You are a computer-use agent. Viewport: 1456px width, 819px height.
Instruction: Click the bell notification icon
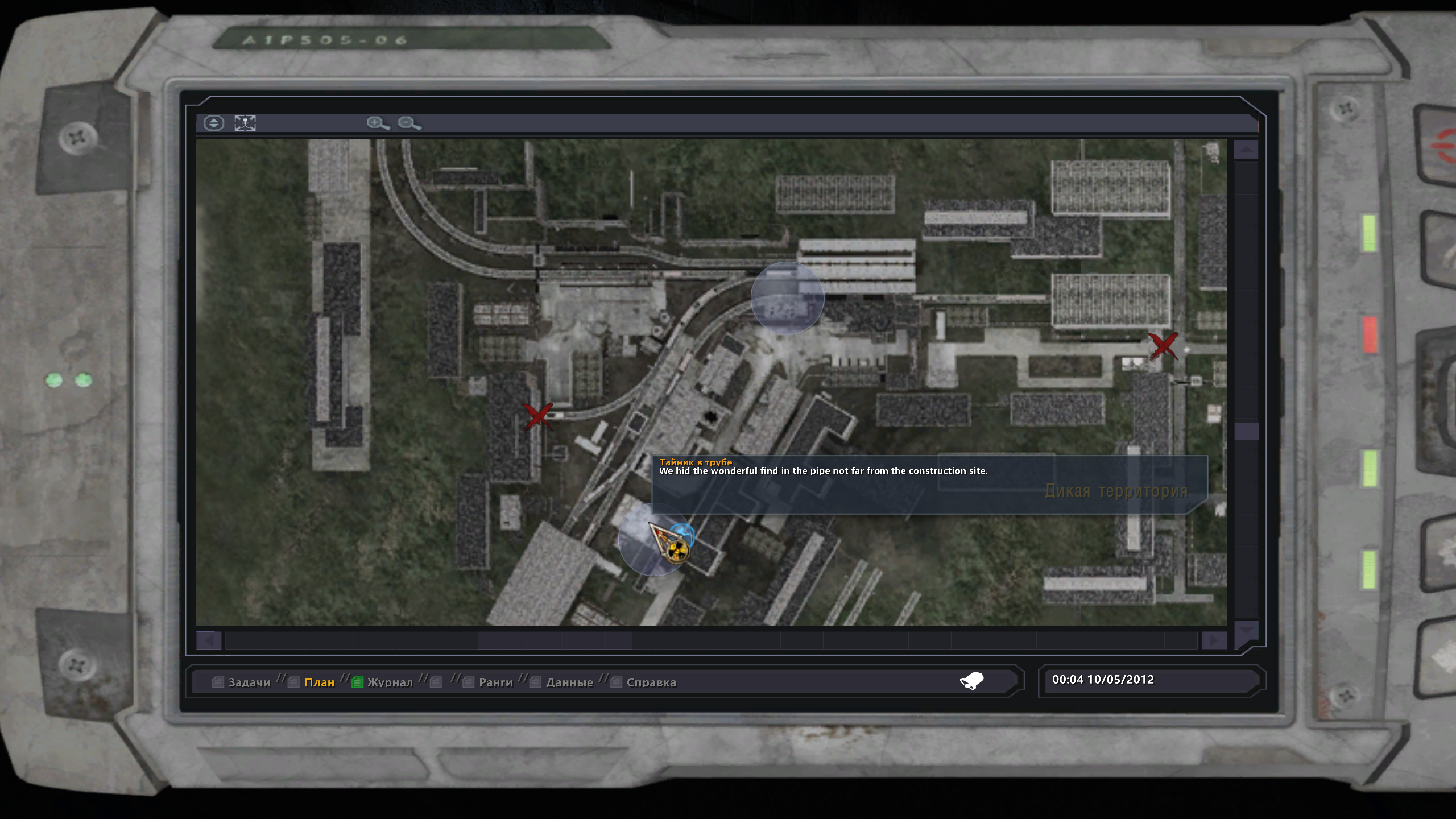coord(971,681)
